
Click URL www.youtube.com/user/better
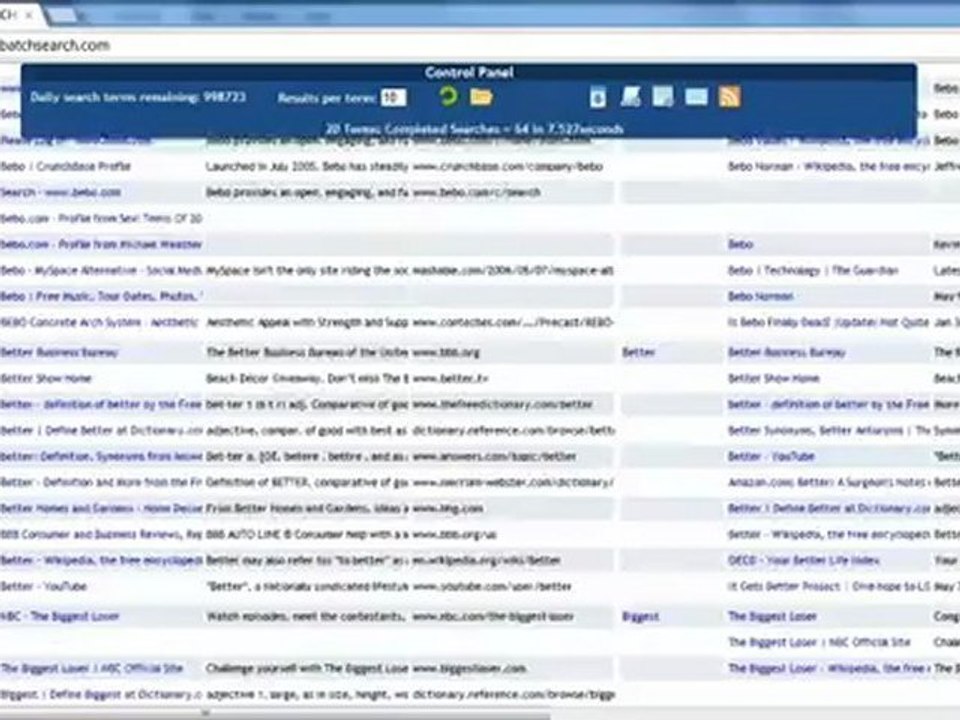[x=492, y=587]
